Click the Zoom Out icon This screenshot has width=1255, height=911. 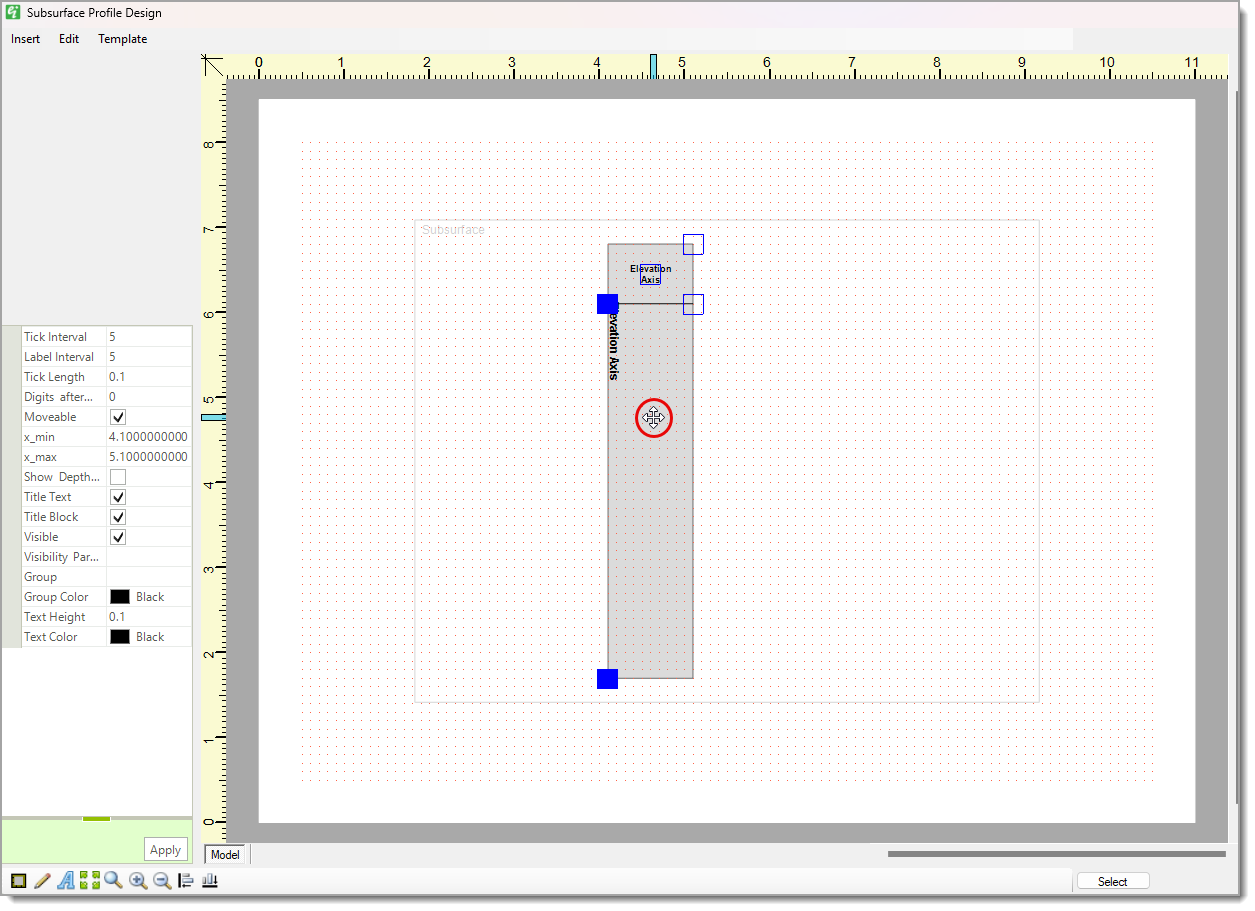coord(162,880)
